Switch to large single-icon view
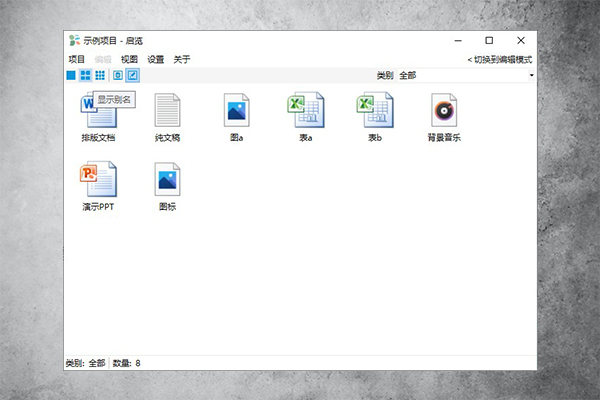The height and width of the screenshot is (400, 600). [71, 75]
